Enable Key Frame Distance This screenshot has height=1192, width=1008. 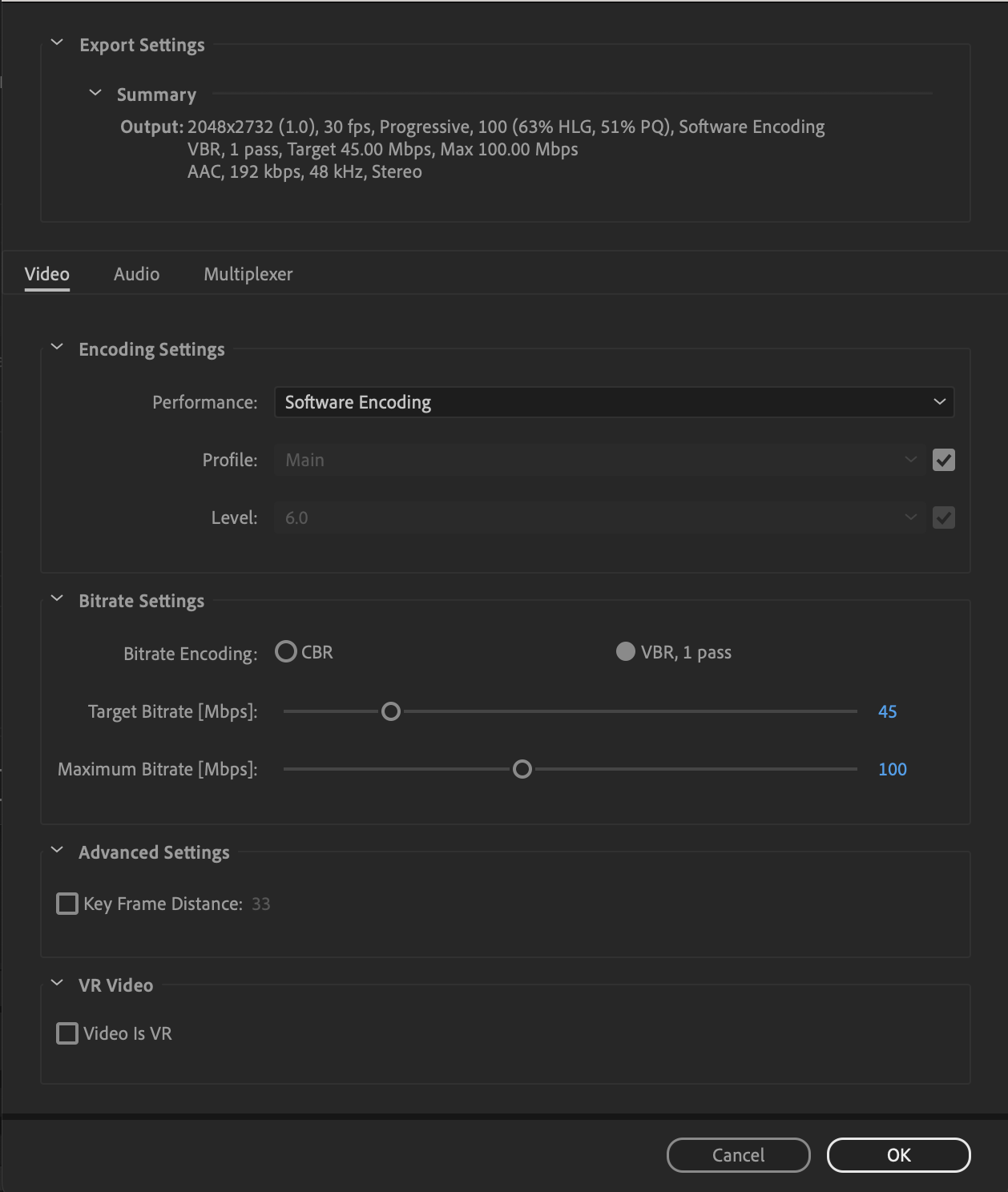point(67,904)
